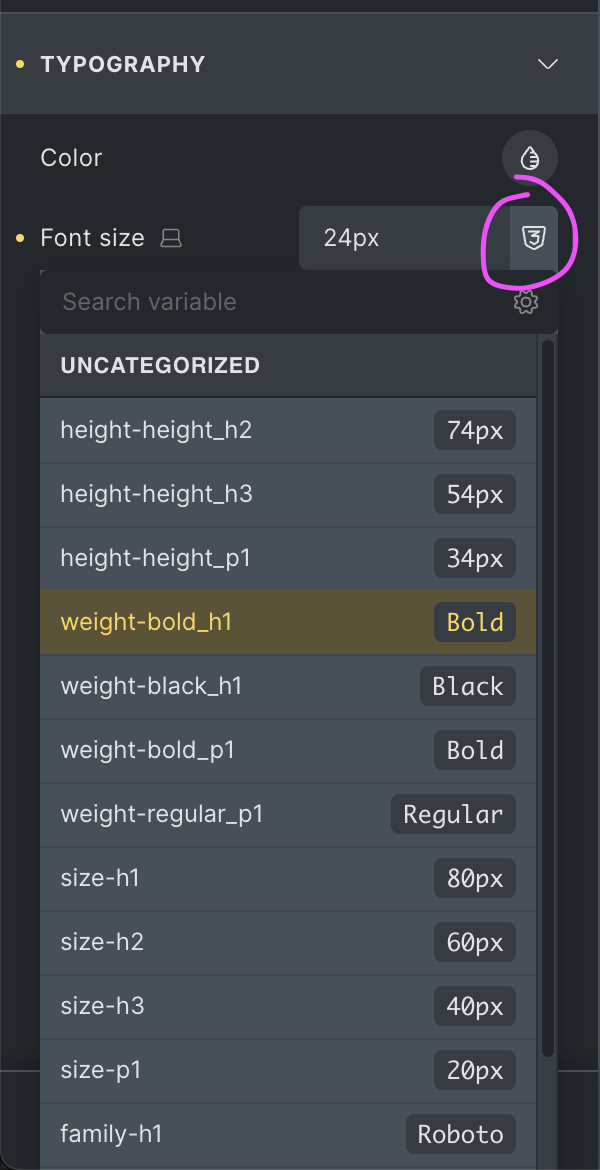The image size is (600, 1170).
Task: Collapse the Typography section chevron
Action: coord(547,64)
